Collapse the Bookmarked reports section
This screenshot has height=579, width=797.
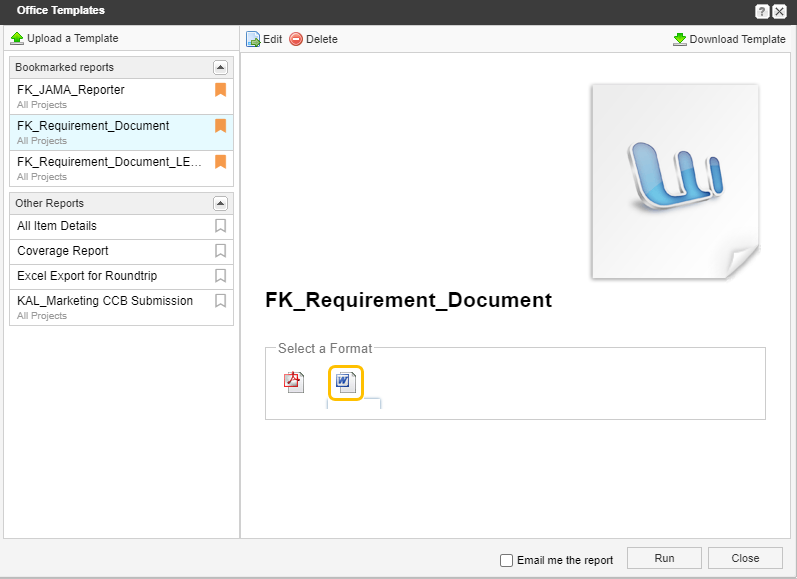tap(220, 67)
